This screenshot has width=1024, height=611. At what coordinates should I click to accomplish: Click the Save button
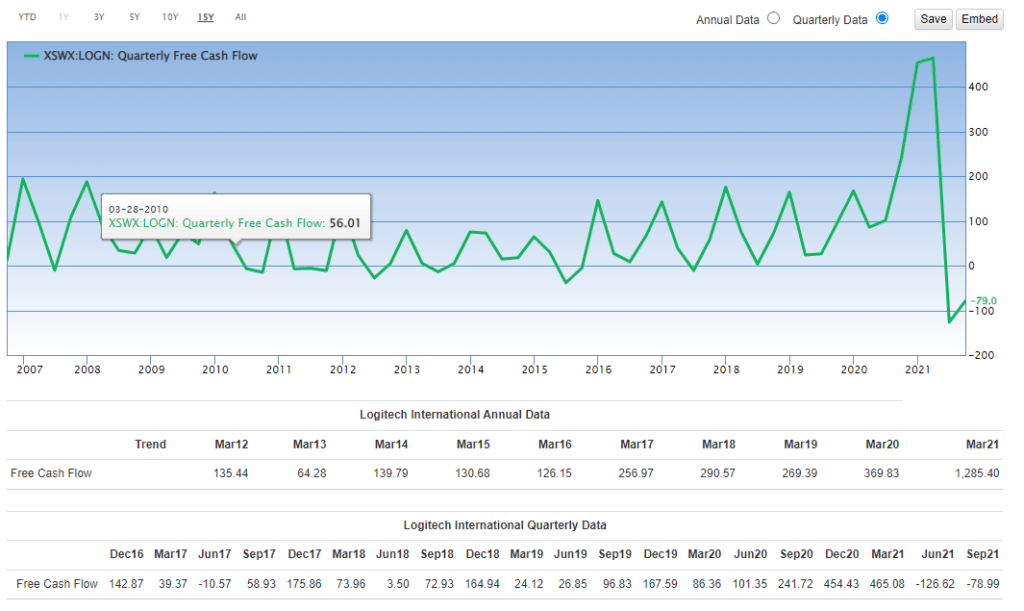(x=933, y=19)
